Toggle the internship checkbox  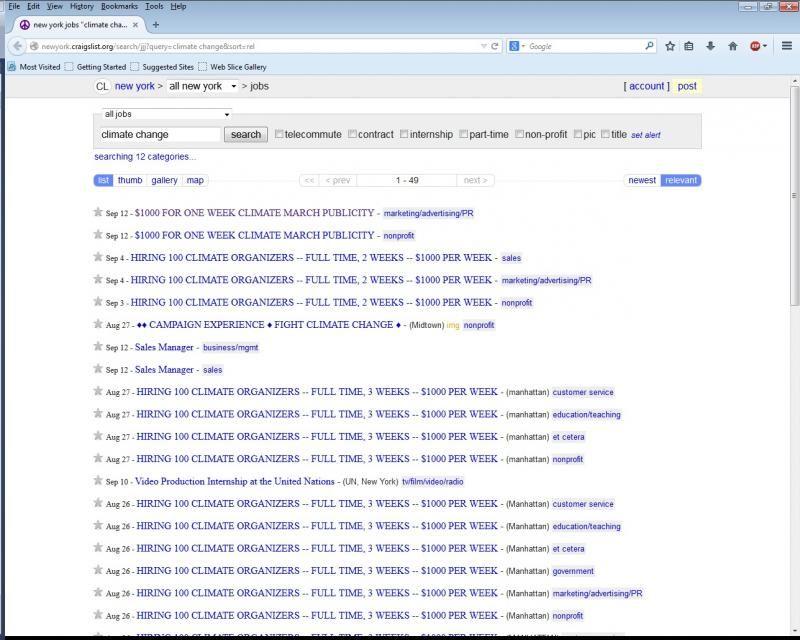point(404,134)
